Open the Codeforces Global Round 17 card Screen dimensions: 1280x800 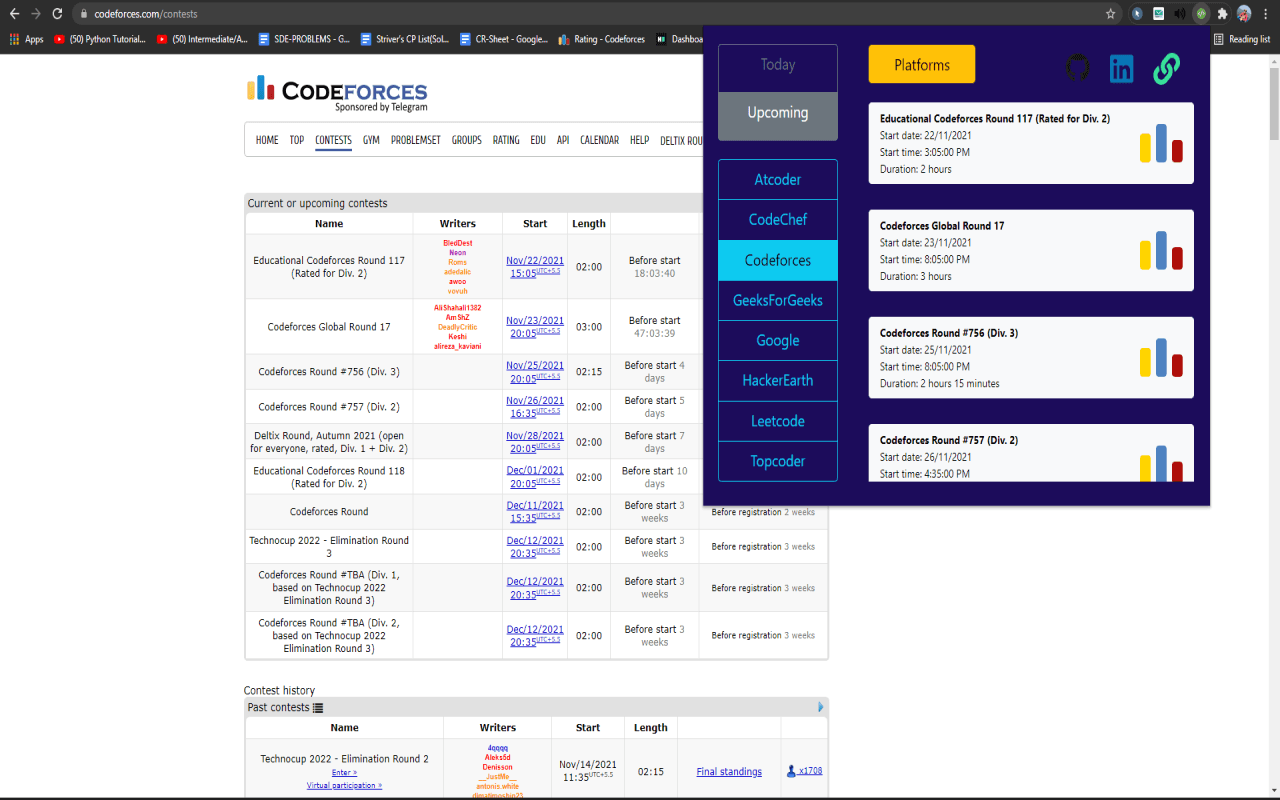pos(1031,250)
